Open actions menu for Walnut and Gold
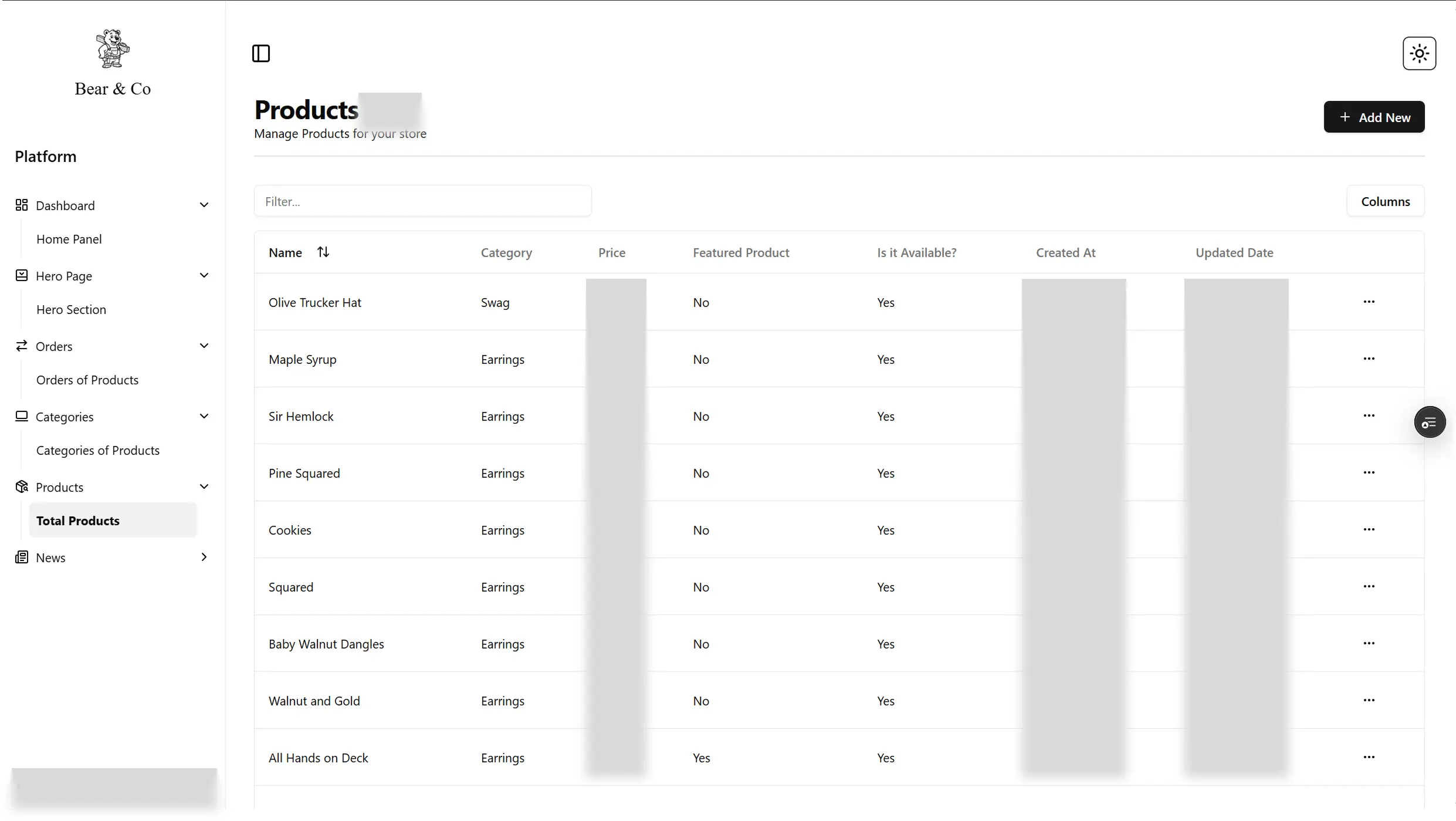This screenshot has width=1456, height=821. (1369, 700)
